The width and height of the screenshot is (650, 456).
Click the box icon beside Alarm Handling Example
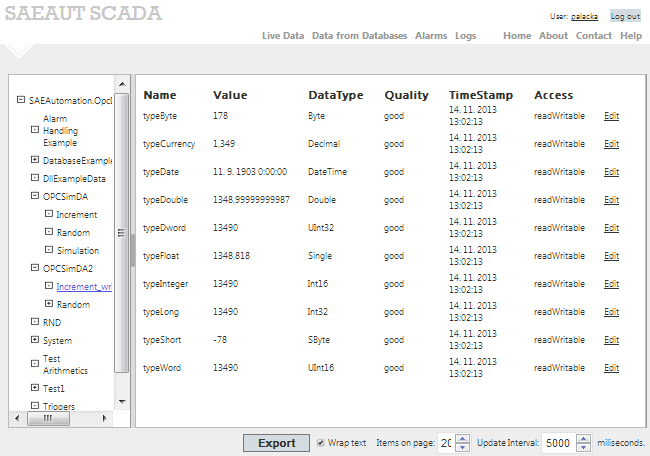(x=35, y=130)
